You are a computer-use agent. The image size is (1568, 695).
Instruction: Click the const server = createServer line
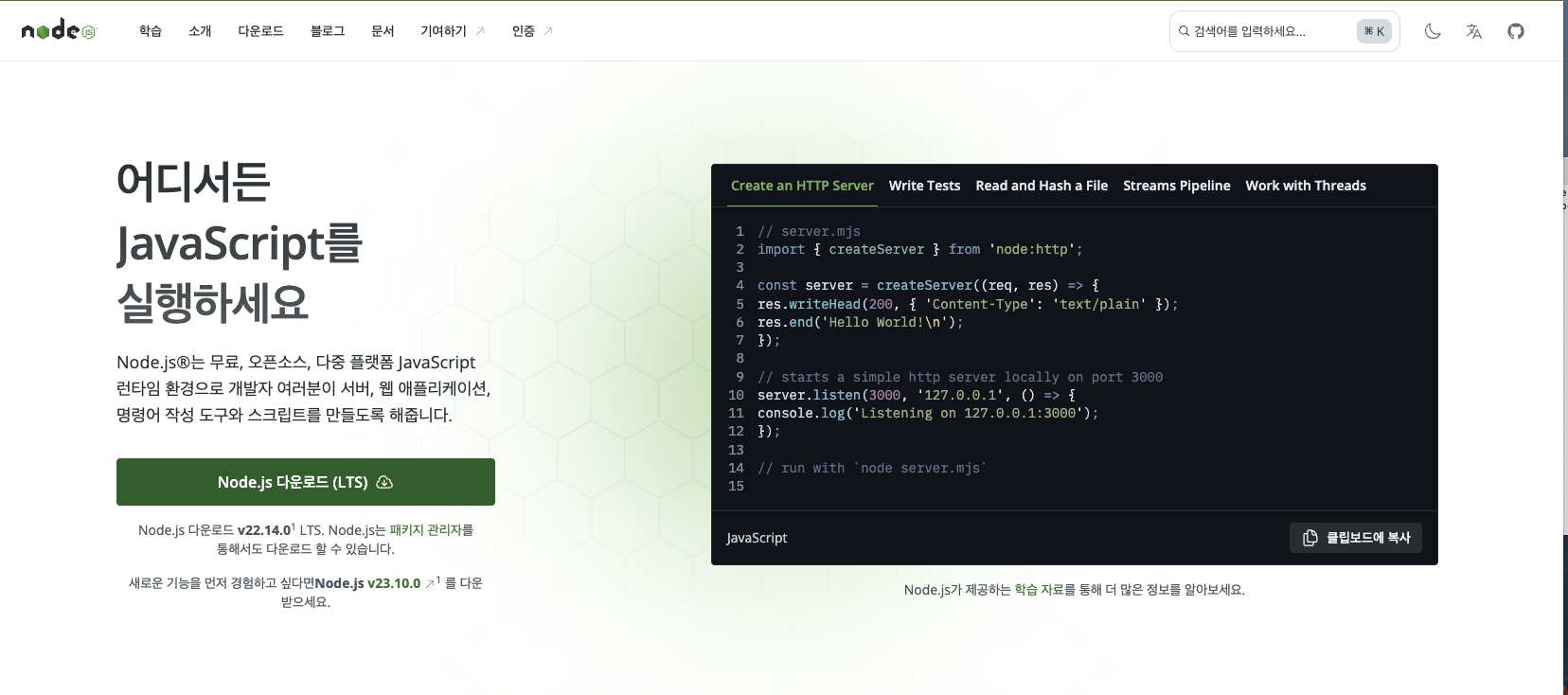pyautogui.click(x=928, y=285)
